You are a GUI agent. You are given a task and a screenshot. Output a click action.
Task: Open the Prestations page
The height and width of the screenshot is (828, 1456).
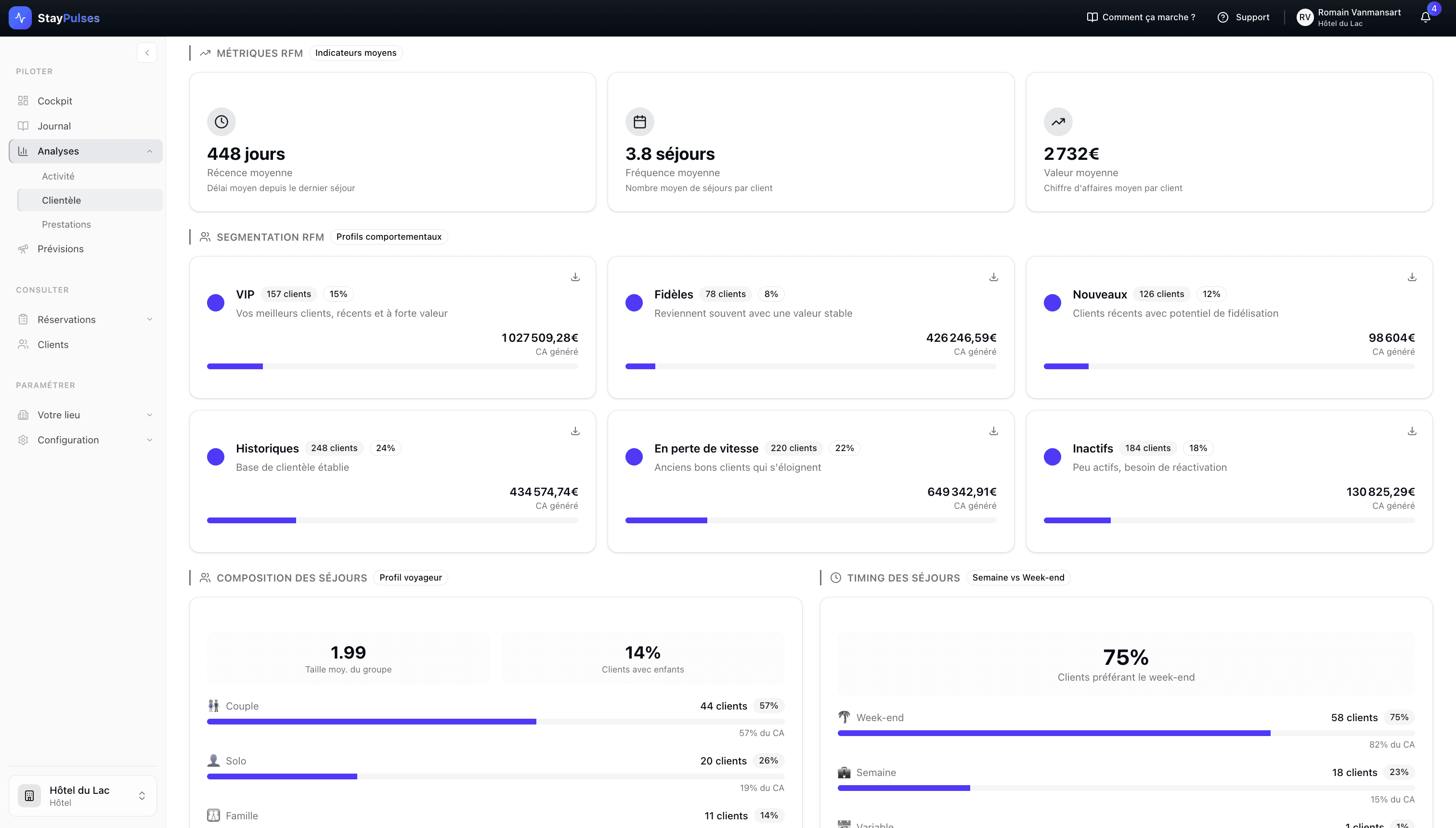[x=66, y=224]
